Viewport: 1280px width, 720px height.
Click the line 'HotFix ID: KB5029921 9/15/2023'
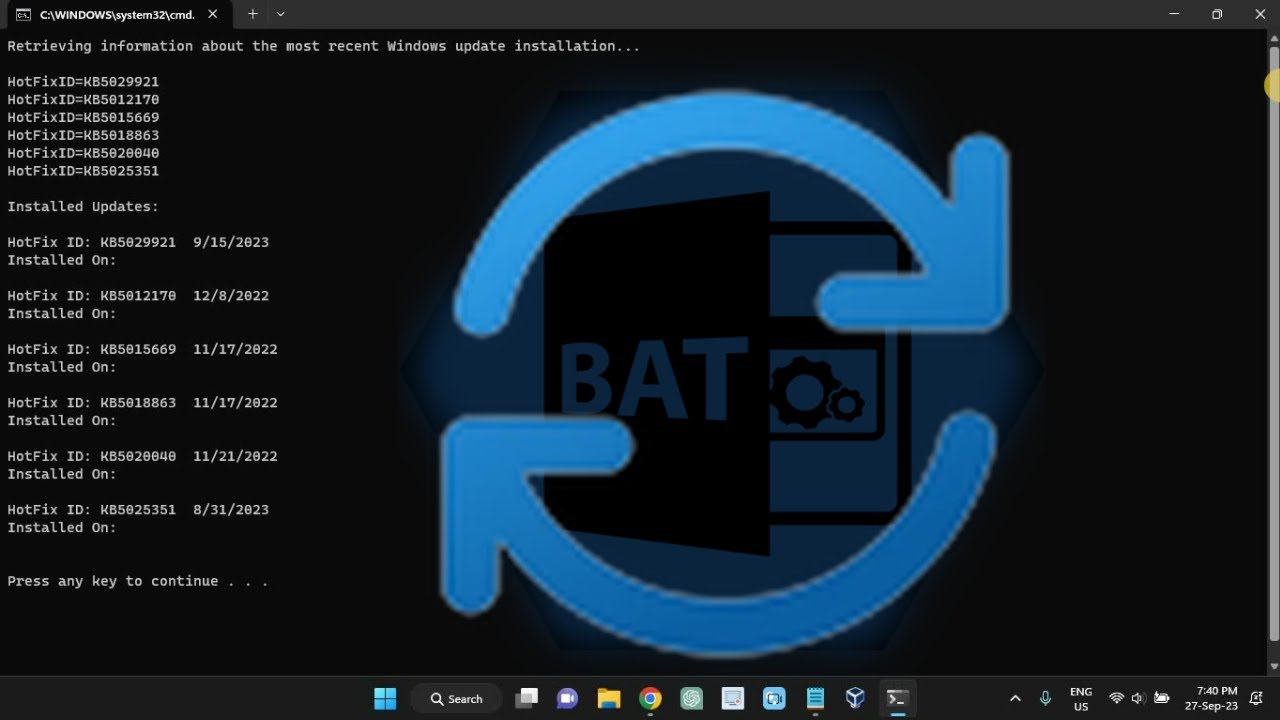pos(138,243)
